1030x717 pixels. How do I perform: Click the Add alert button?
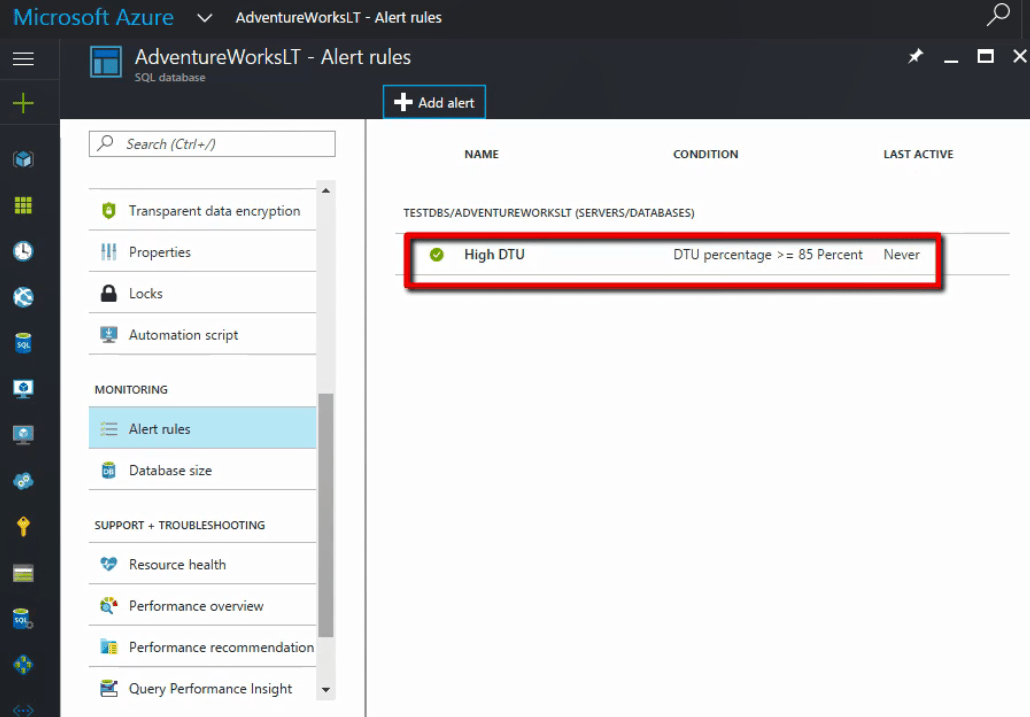click(x=434, y=102)
